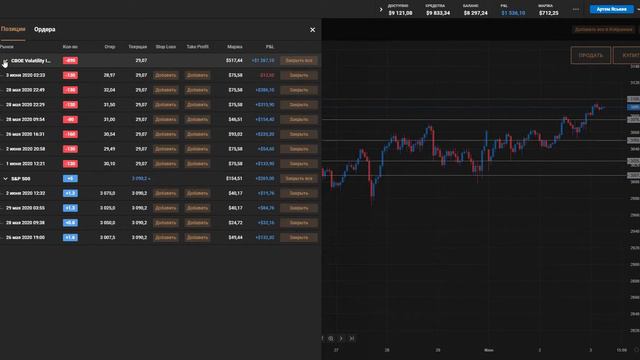Click Закрыть все for S&P 500

point(299,178)
